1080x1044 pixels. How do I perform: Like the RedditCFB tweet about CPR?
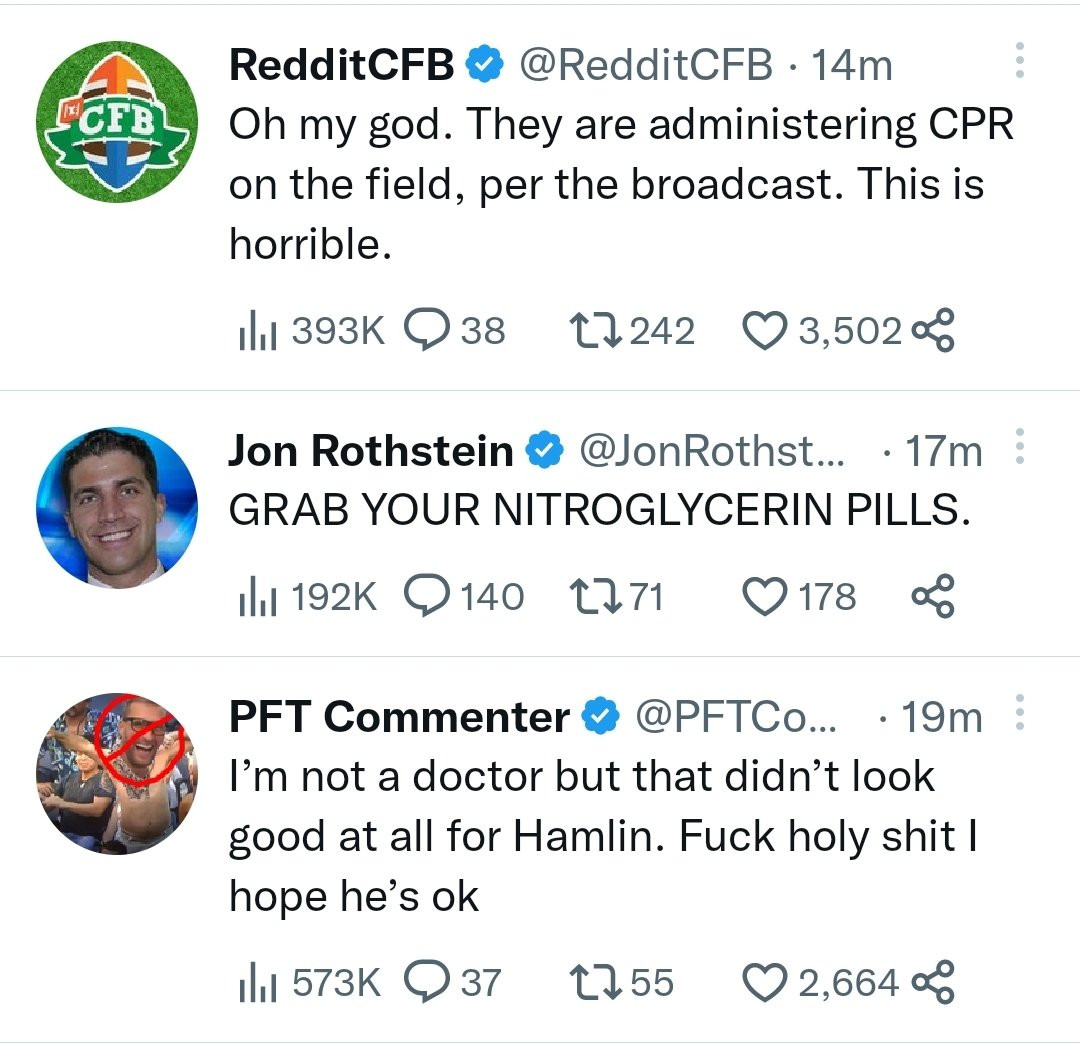point(766,330)
